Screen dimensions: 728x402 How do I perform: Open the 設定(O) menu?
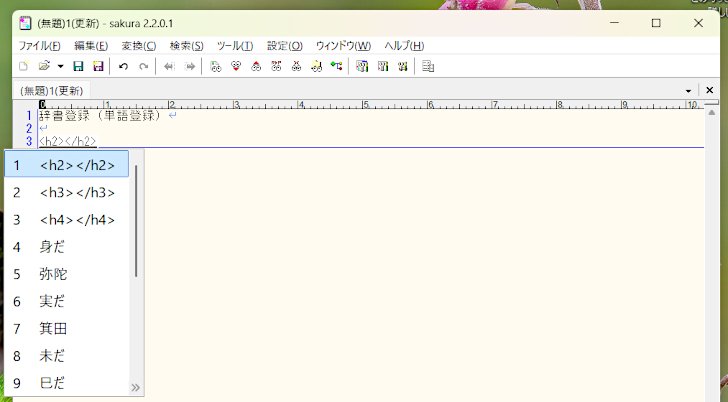[x=284, y=46]
